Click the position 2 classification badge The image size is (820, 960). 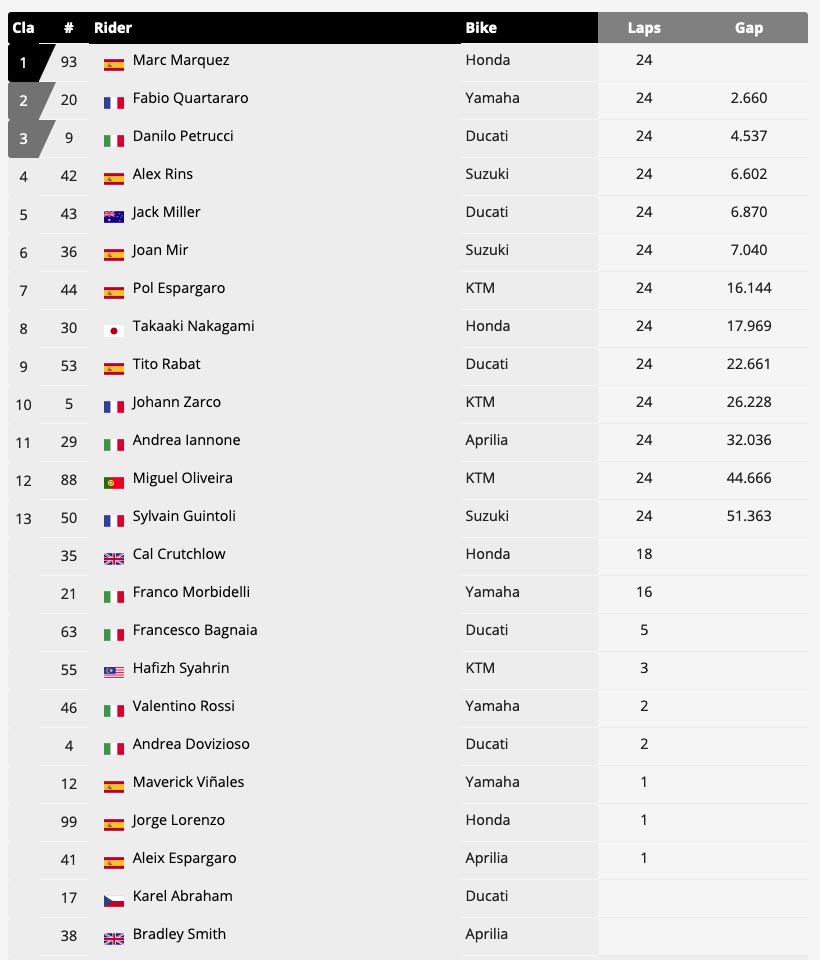pyautogui.click(x=28, y=100)
